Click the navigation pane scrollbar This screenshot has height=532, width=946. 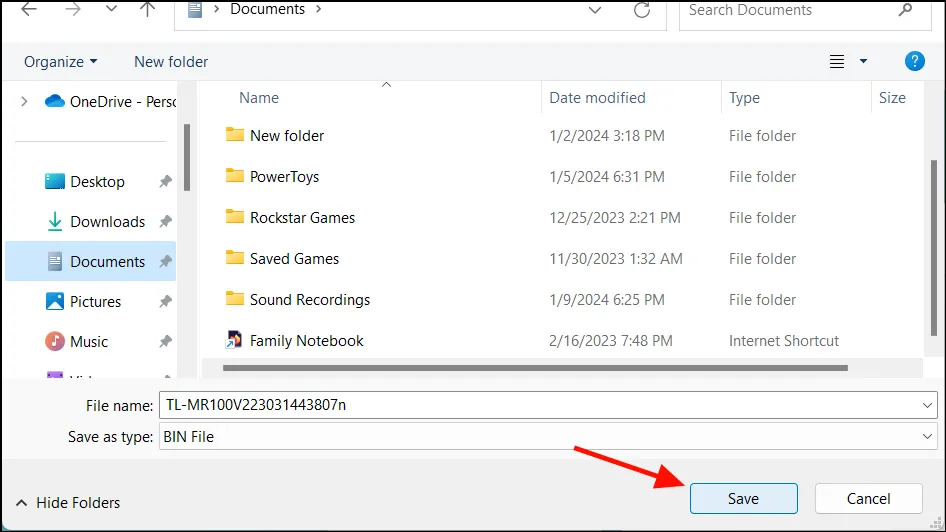[x=187, y=157]
